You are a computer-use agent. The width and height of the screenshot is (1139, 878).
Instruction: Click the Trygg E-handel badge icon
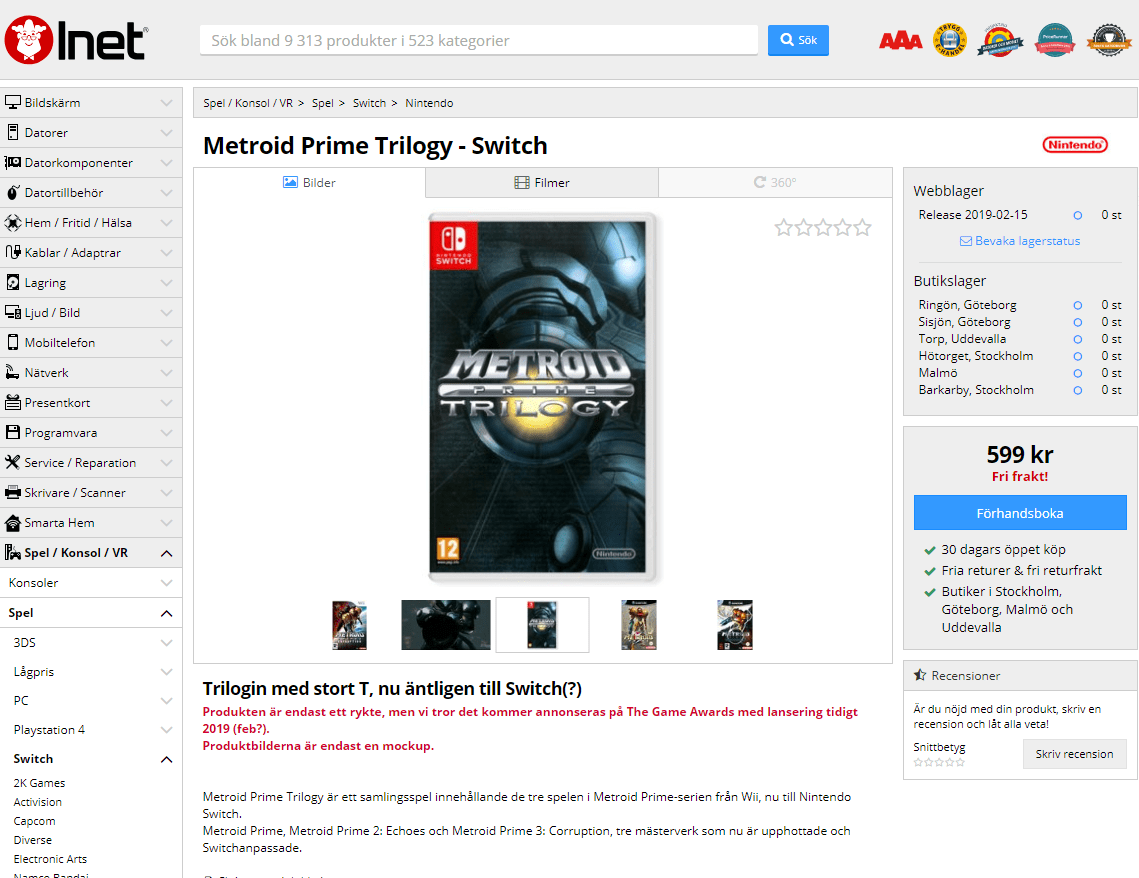pos(949,40)
